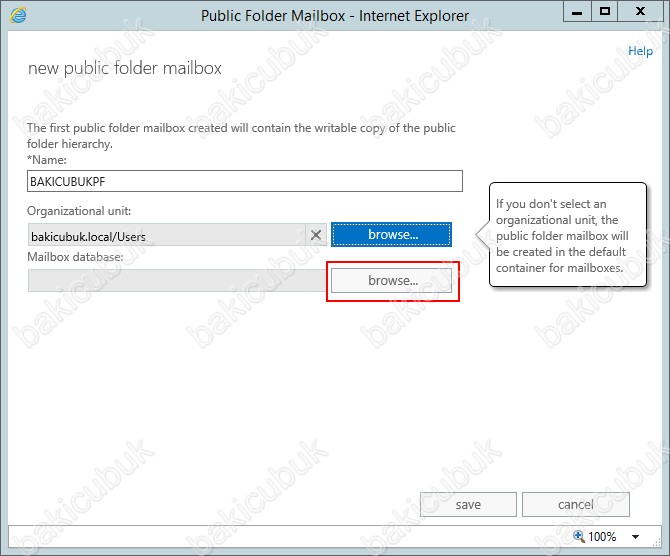670x556 pixels.
Task: Click the 'new public folder mailbox' heading
Action: click(x=125, y=68)
